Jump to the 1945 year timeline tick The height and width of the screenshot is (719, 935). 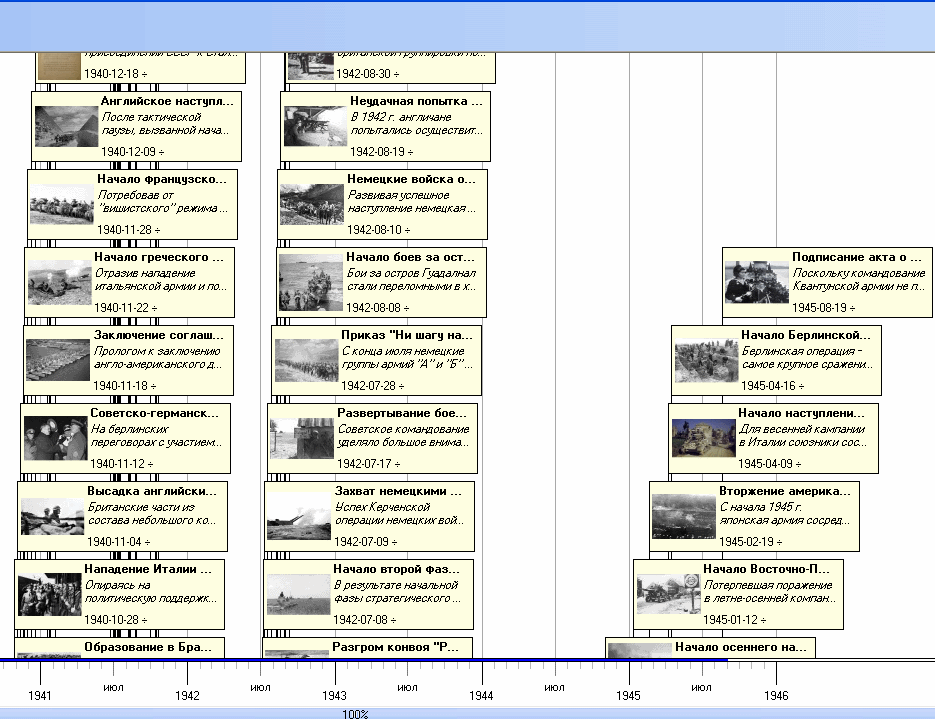tap(628, 695)
